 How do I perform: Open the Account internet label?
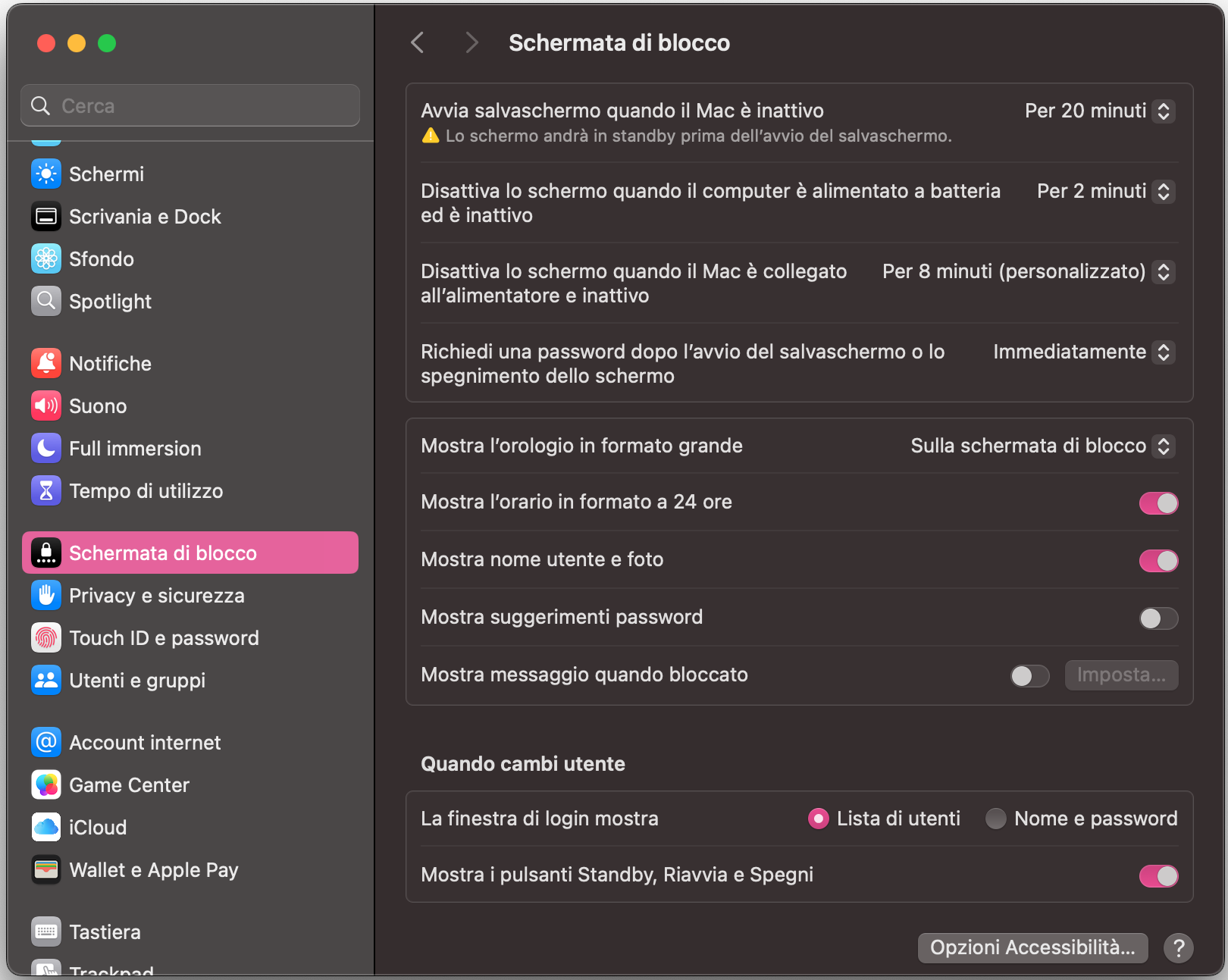(145, 743)
